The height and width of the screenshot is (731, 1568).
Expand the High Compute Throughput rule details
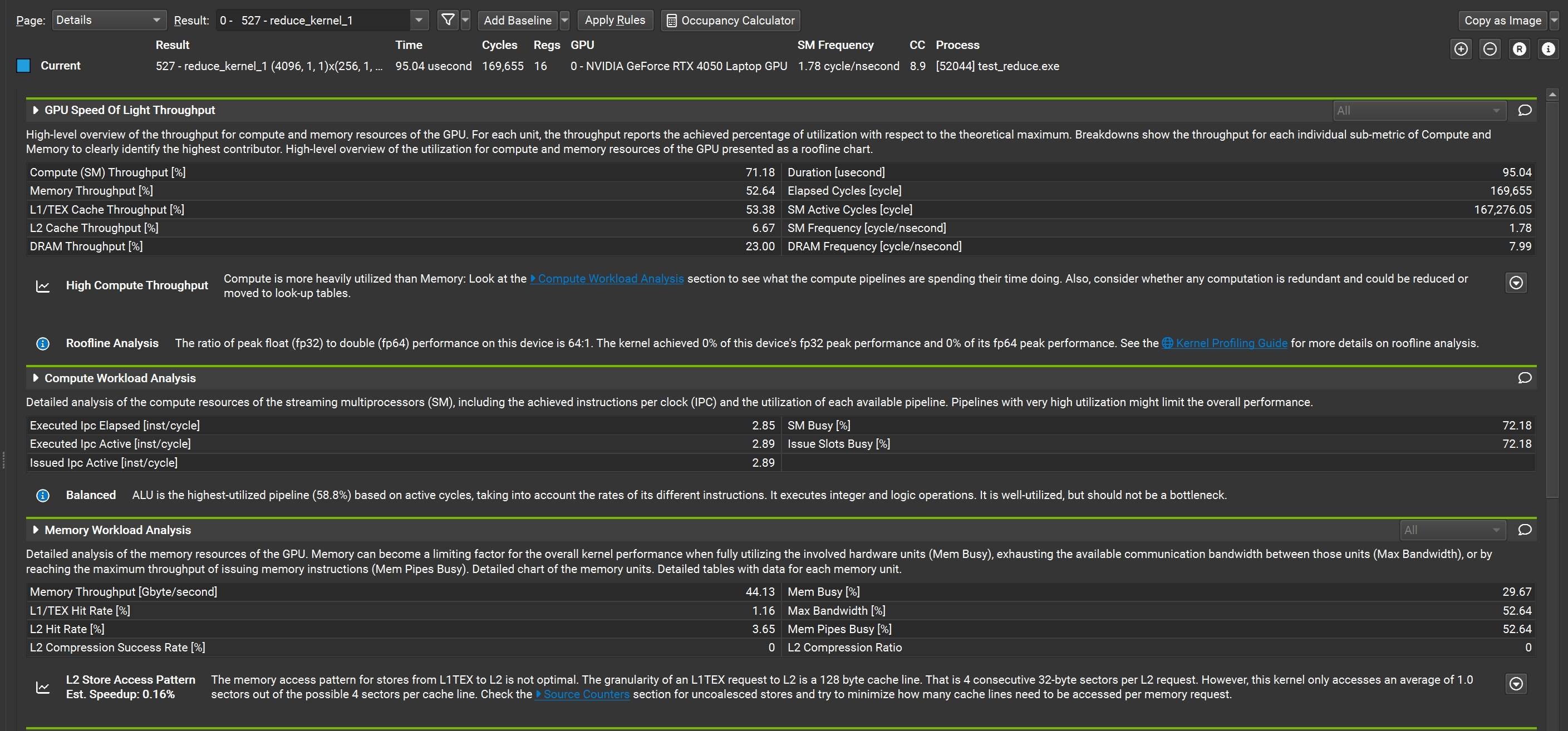pyautogui.click(x=1516, y=283)
